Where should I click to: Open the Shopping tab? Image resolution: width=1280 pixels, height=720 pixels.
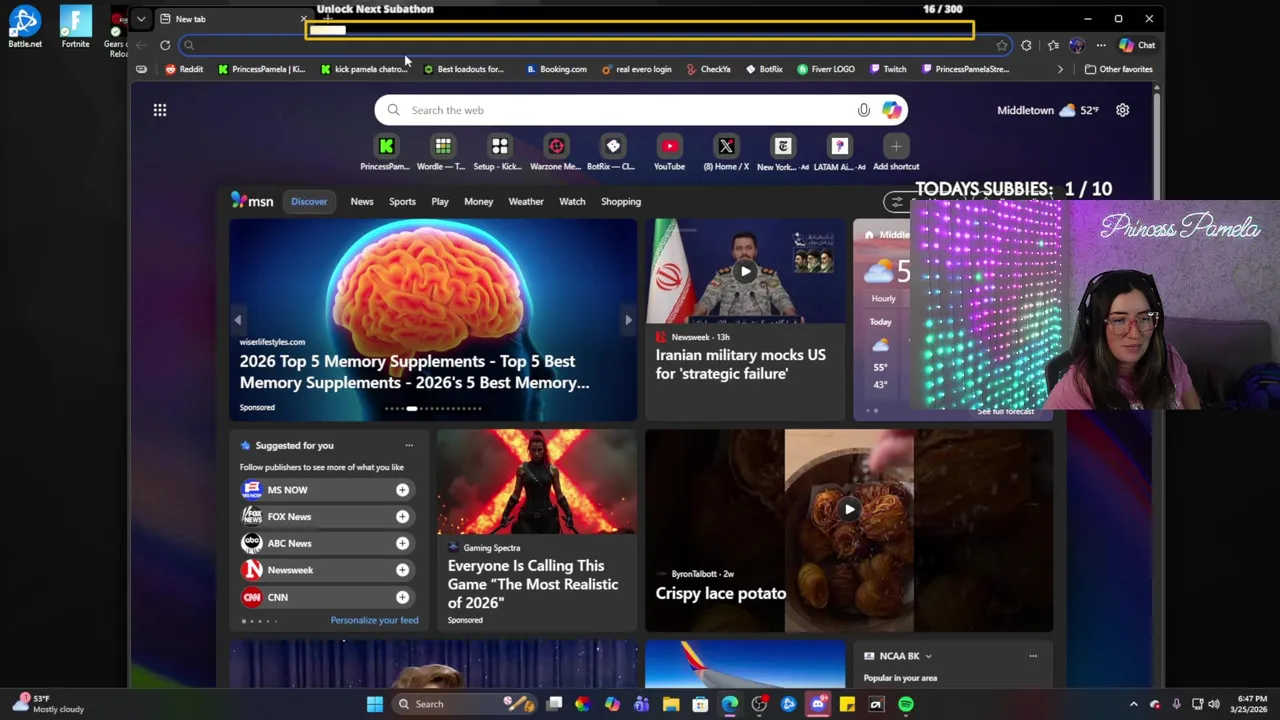pos(621,202)
